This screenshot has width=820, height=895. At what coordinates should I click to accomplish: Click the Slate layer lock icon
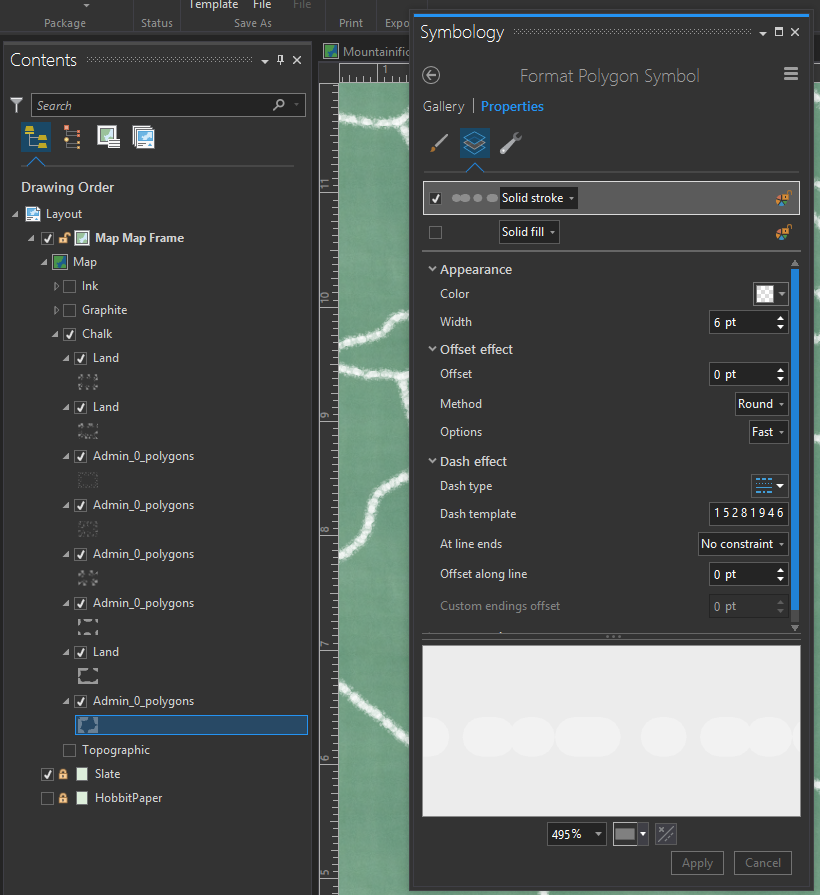coord(63,774)
